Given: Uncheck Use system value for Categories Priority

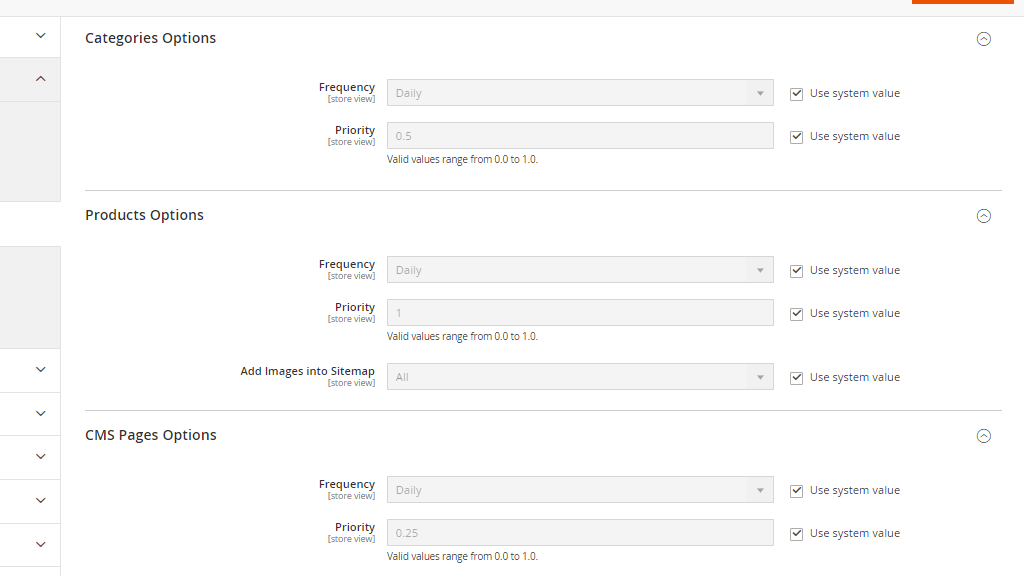Looking at the screenshot, I should tap(796, 136).
